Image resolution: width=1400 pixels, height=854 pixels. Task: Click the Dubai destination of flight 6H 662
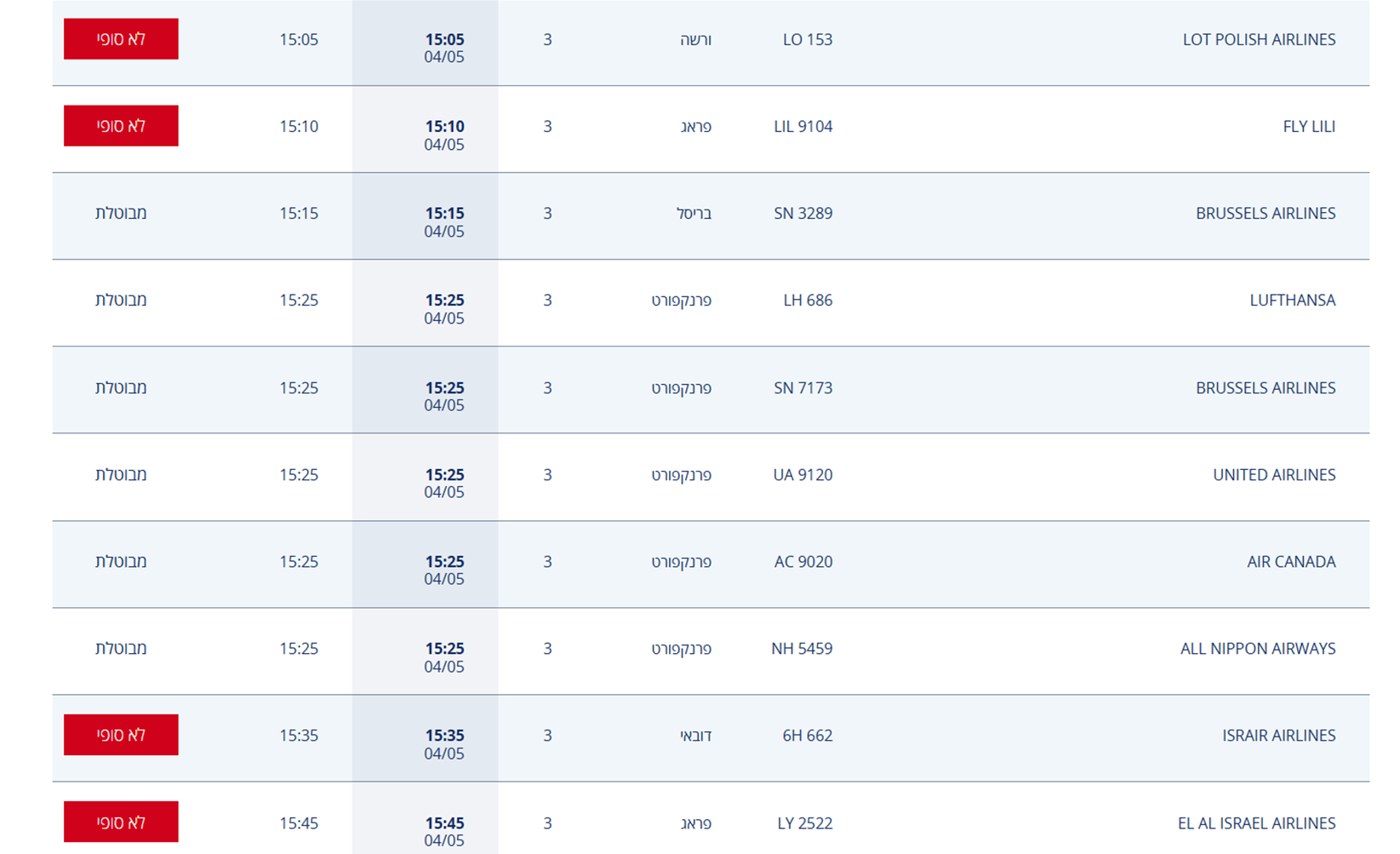click(x=695, y=736)
